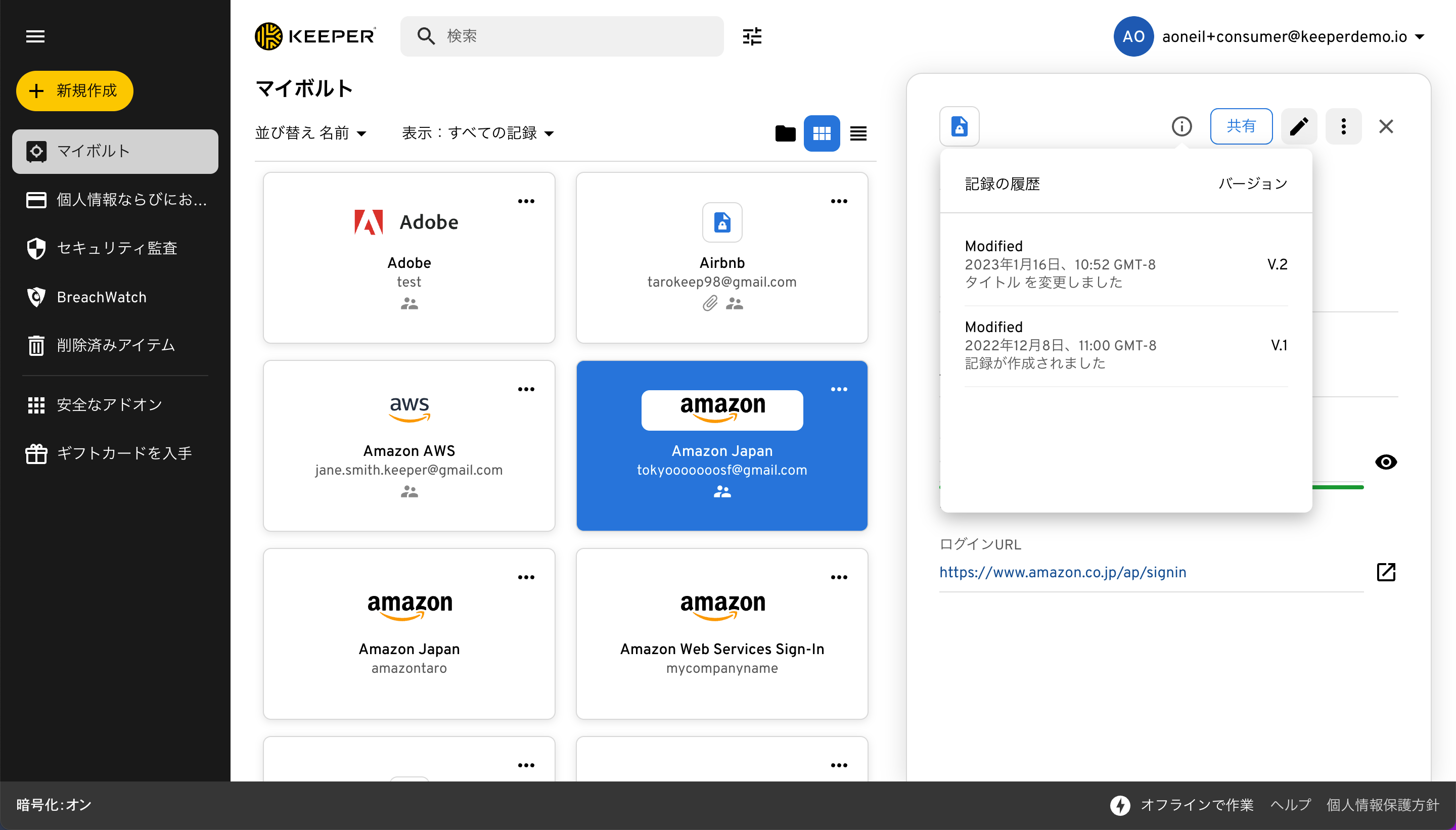This screenshot has height=830, width=1456.
Task: Expand the 表示：すべての記録 filter dropdown
Action: click(478, 133)
